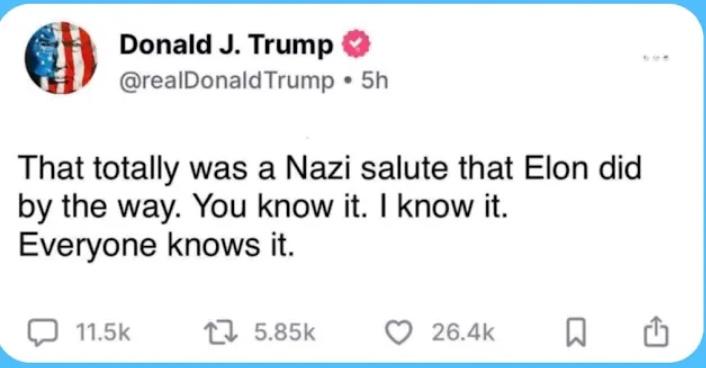Image resolution: width=706 pixels, height=368 pixels.
Task: Click the 11.5k reply count
Action: point(103,333)
